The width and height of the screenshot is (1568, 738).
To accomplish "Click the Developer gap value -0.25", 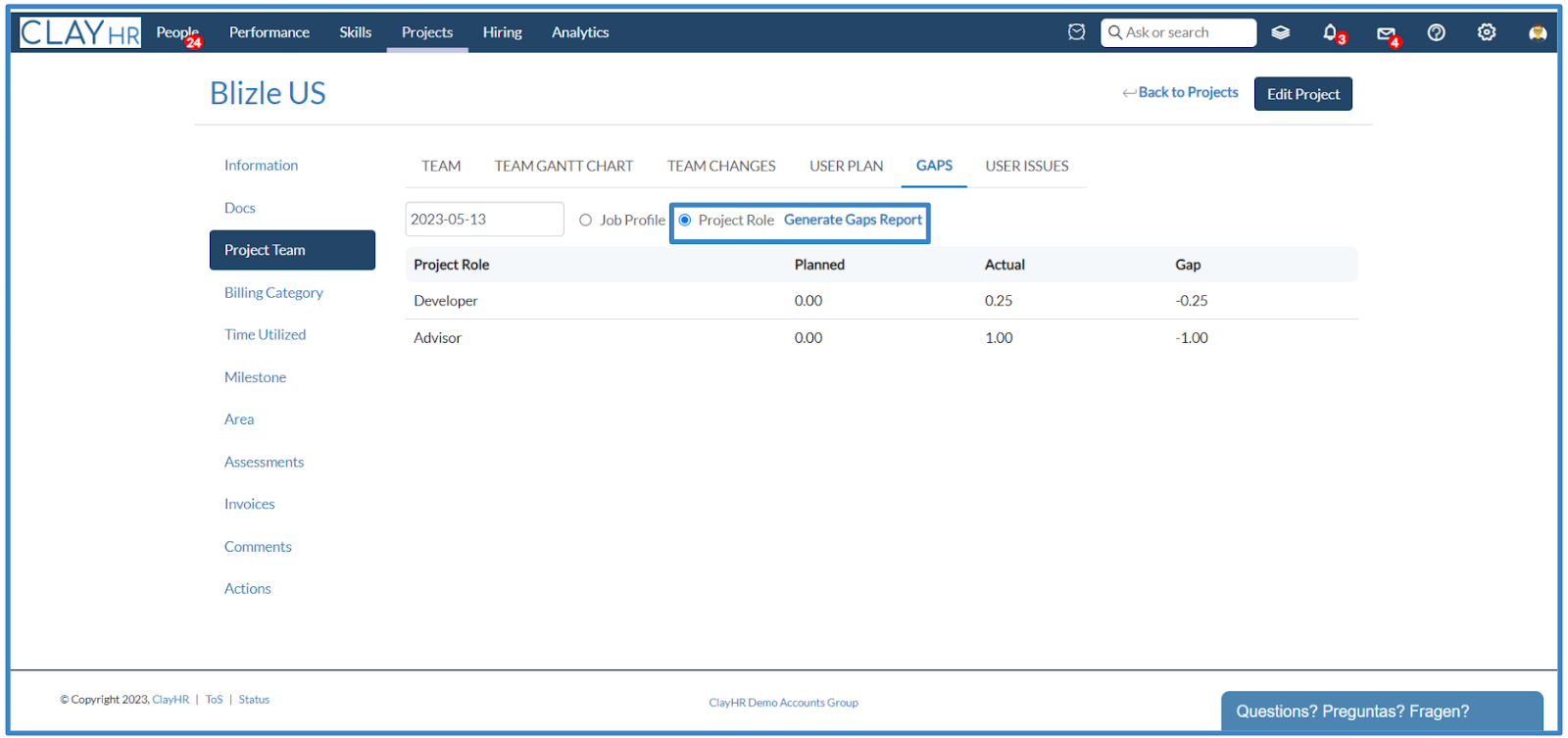I will tap(1192, 301).
